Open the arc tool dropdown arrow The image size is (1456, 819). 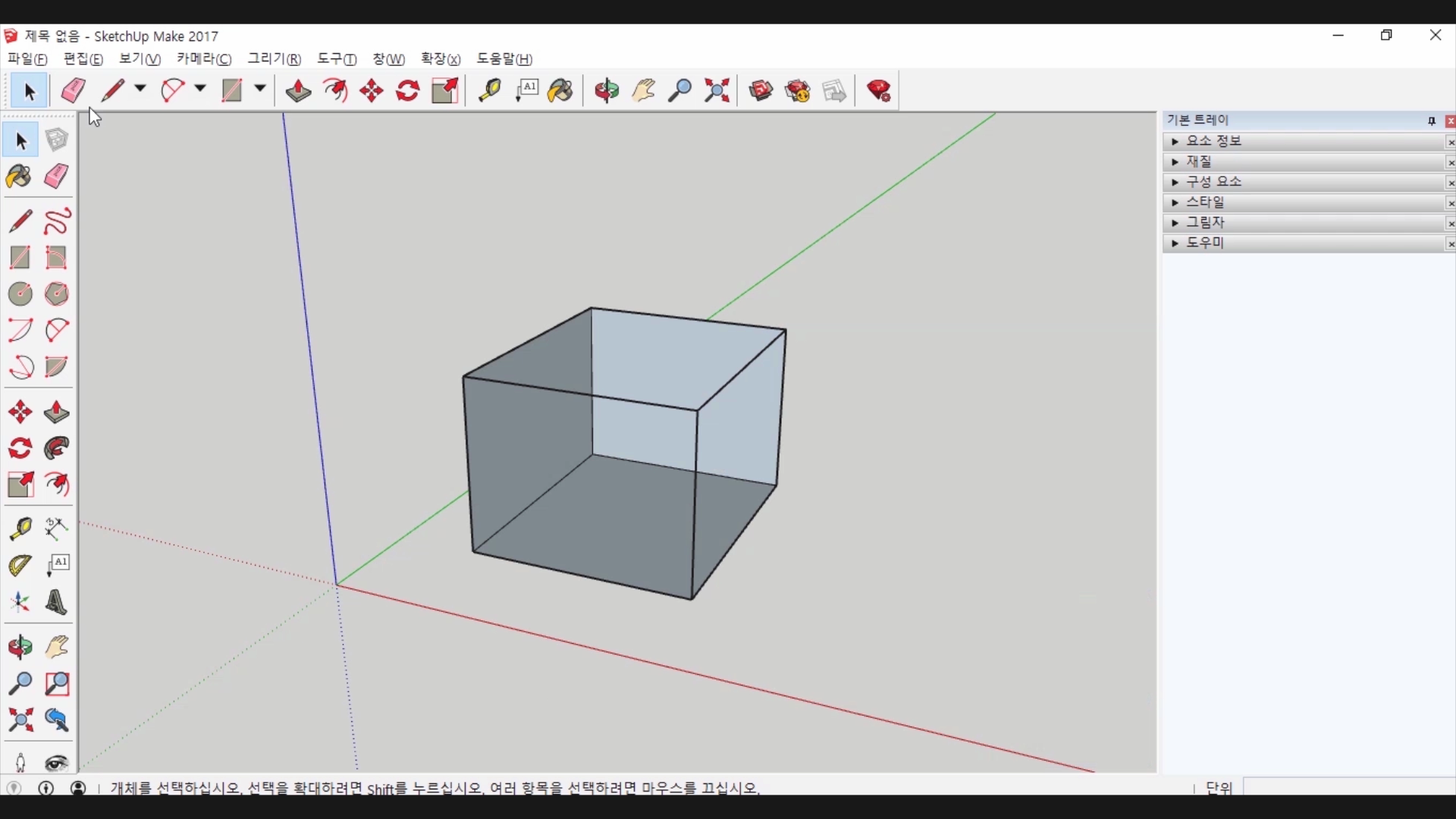(x=200, y=89)
